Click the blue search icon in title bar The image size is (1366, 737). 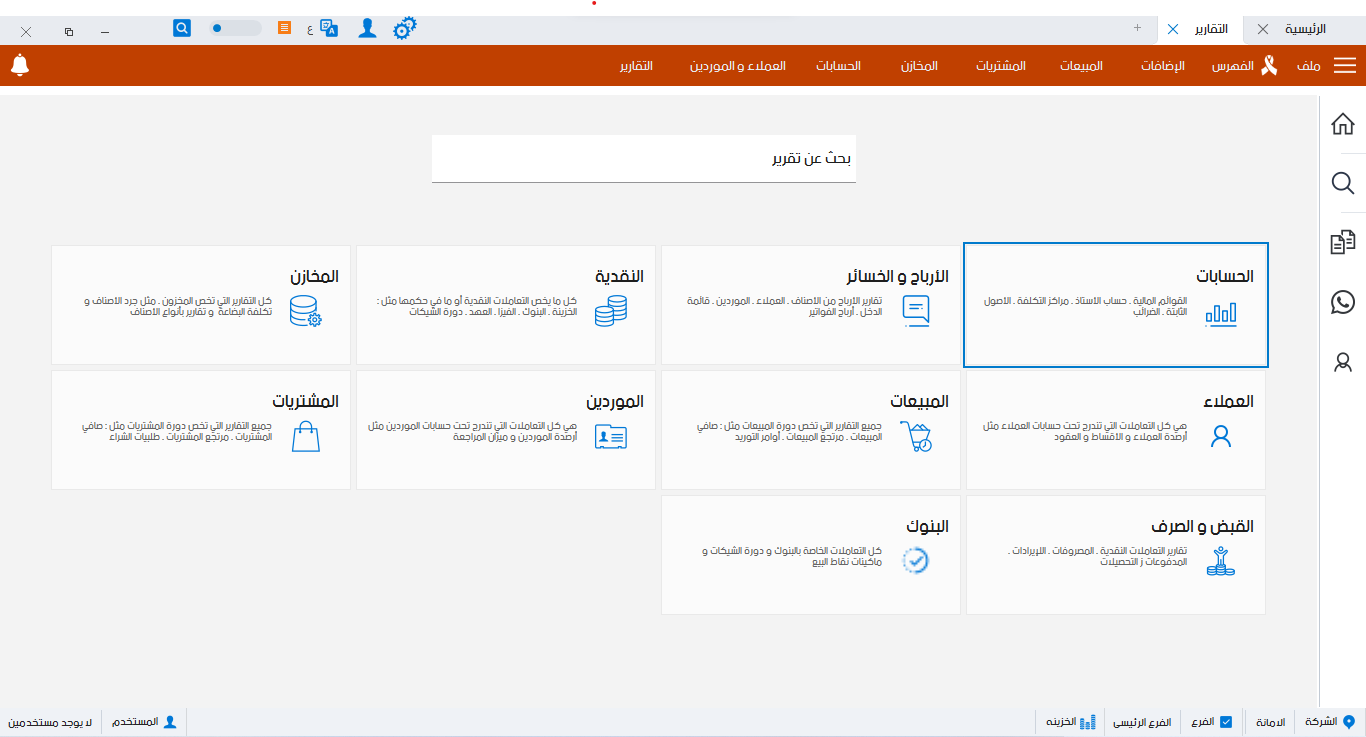[x=182, y=28]
